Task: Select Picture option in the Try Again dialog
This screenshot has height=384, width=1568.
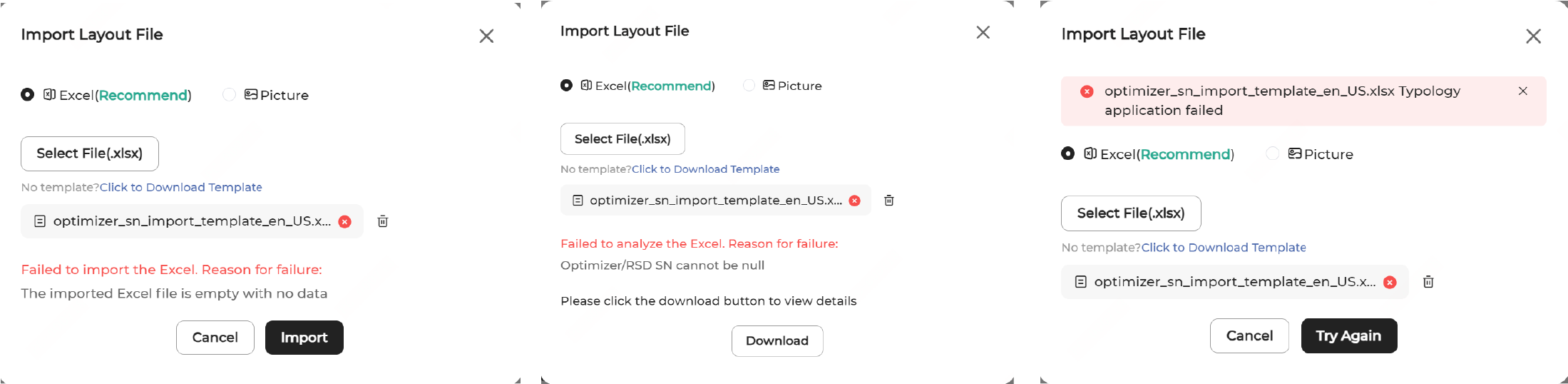Action: tap(1272, 154)
